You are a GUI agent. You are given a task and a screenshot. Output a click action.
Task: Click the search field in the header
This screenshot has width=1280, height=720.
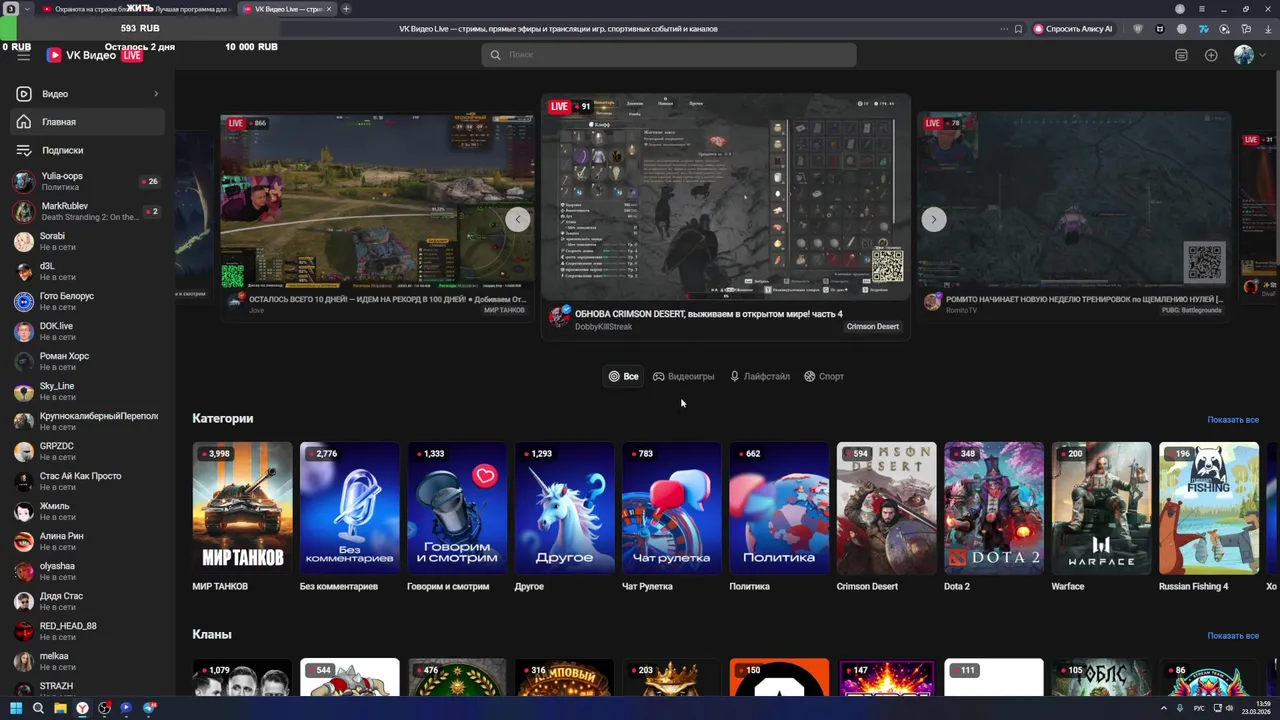tap(669, 55)
